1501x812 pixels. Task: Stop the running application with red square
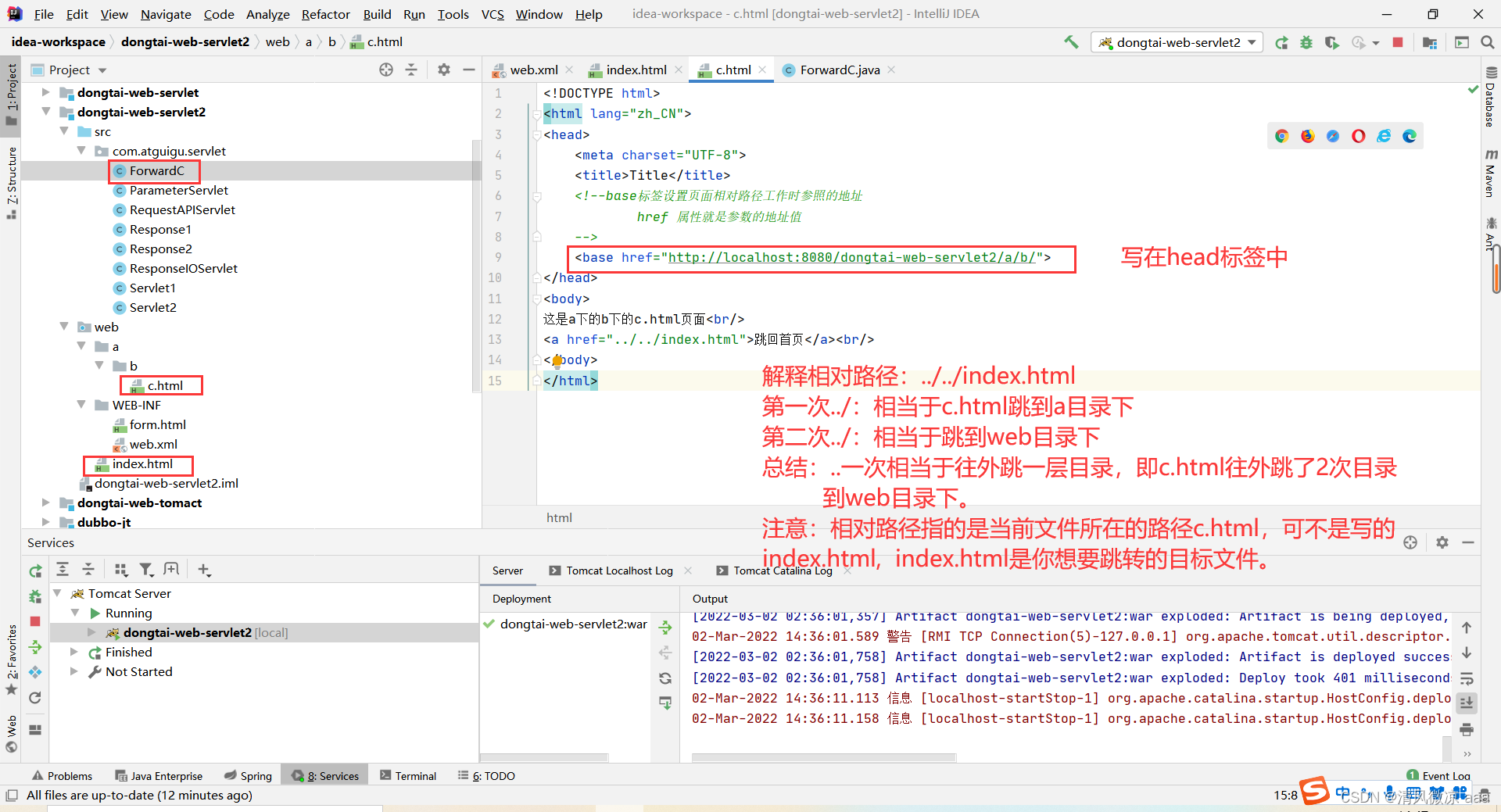(1398, 42)
